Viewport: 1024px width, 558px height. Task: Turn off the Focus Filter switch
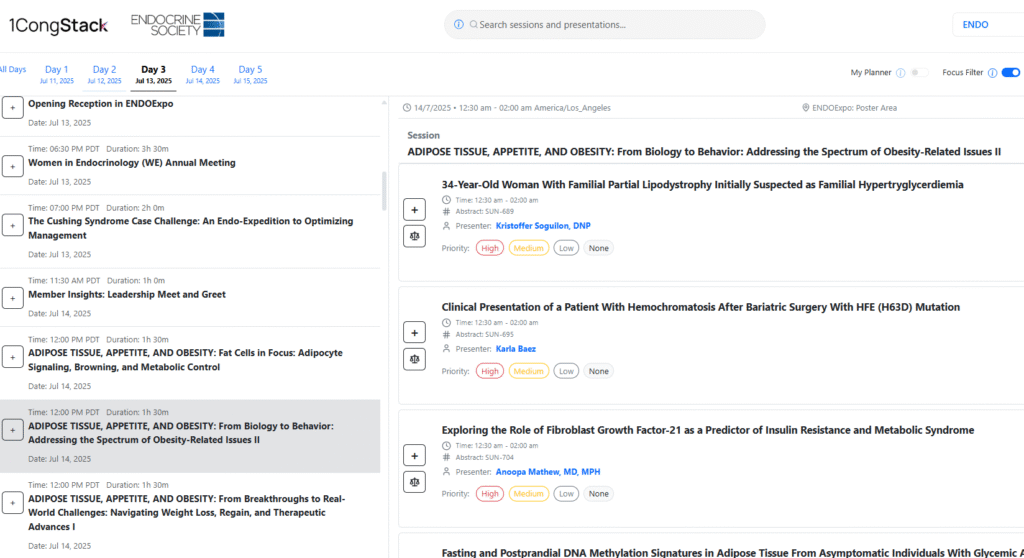coord(1010,73)
